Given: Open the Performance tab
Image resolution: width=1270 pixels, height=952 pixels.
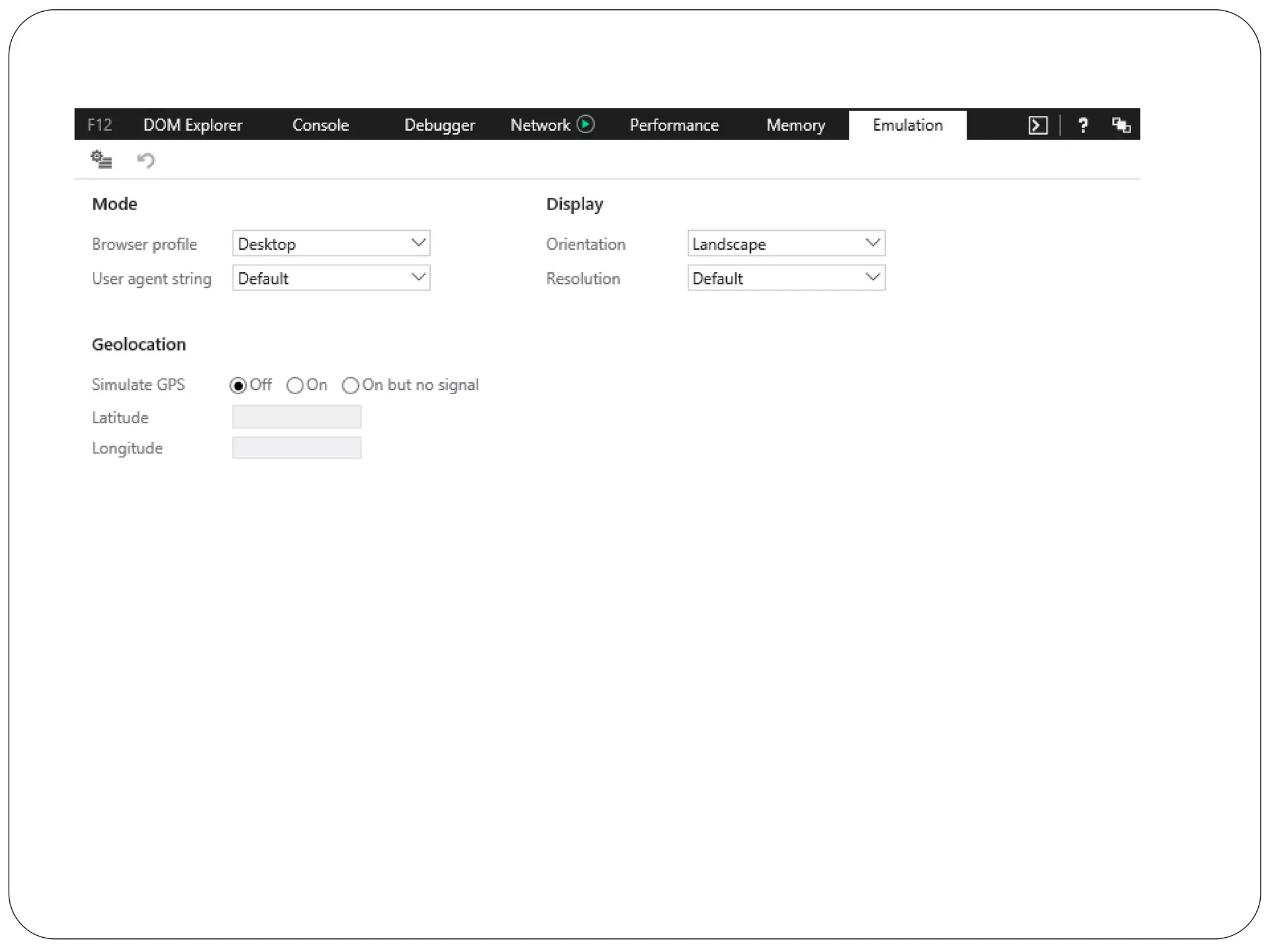Looking at the screenshot, I should (x=674, y=125).
